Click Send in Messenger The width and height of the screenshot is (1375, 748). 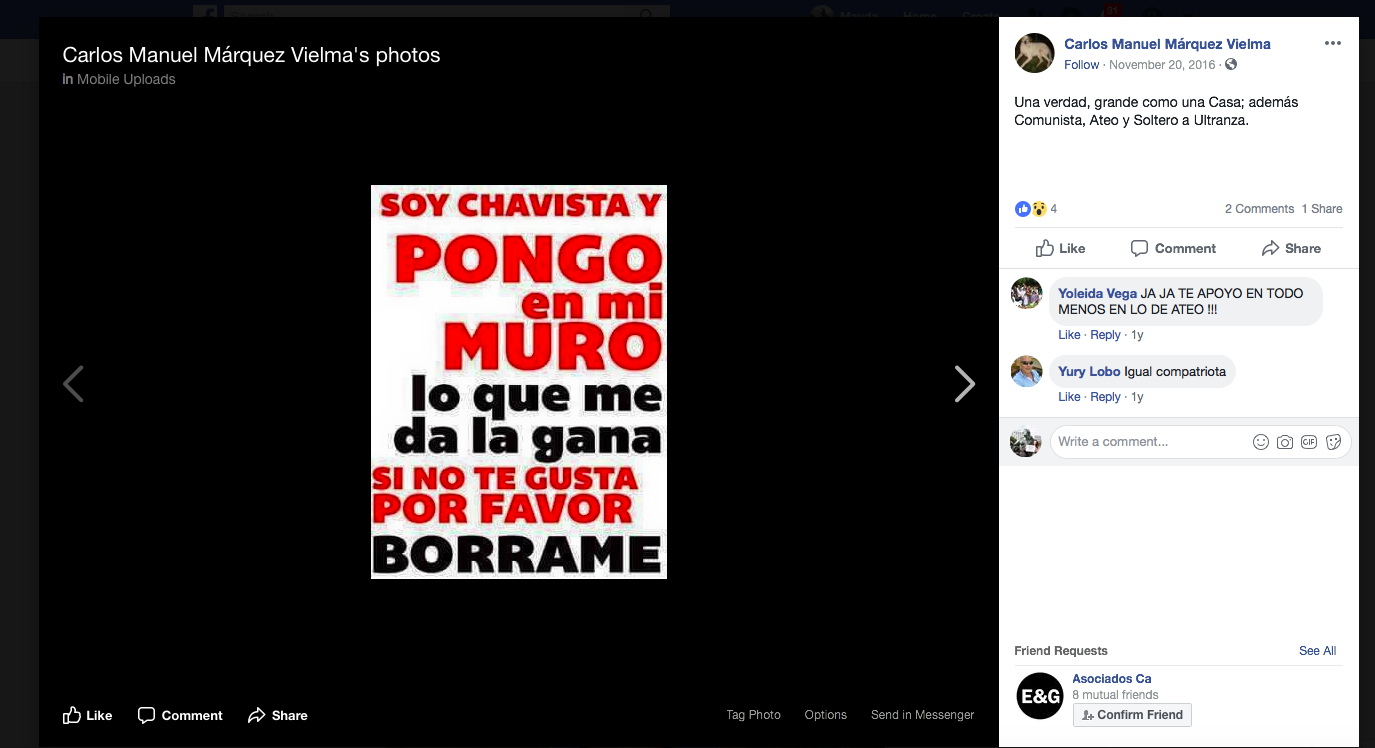[922, 715]
